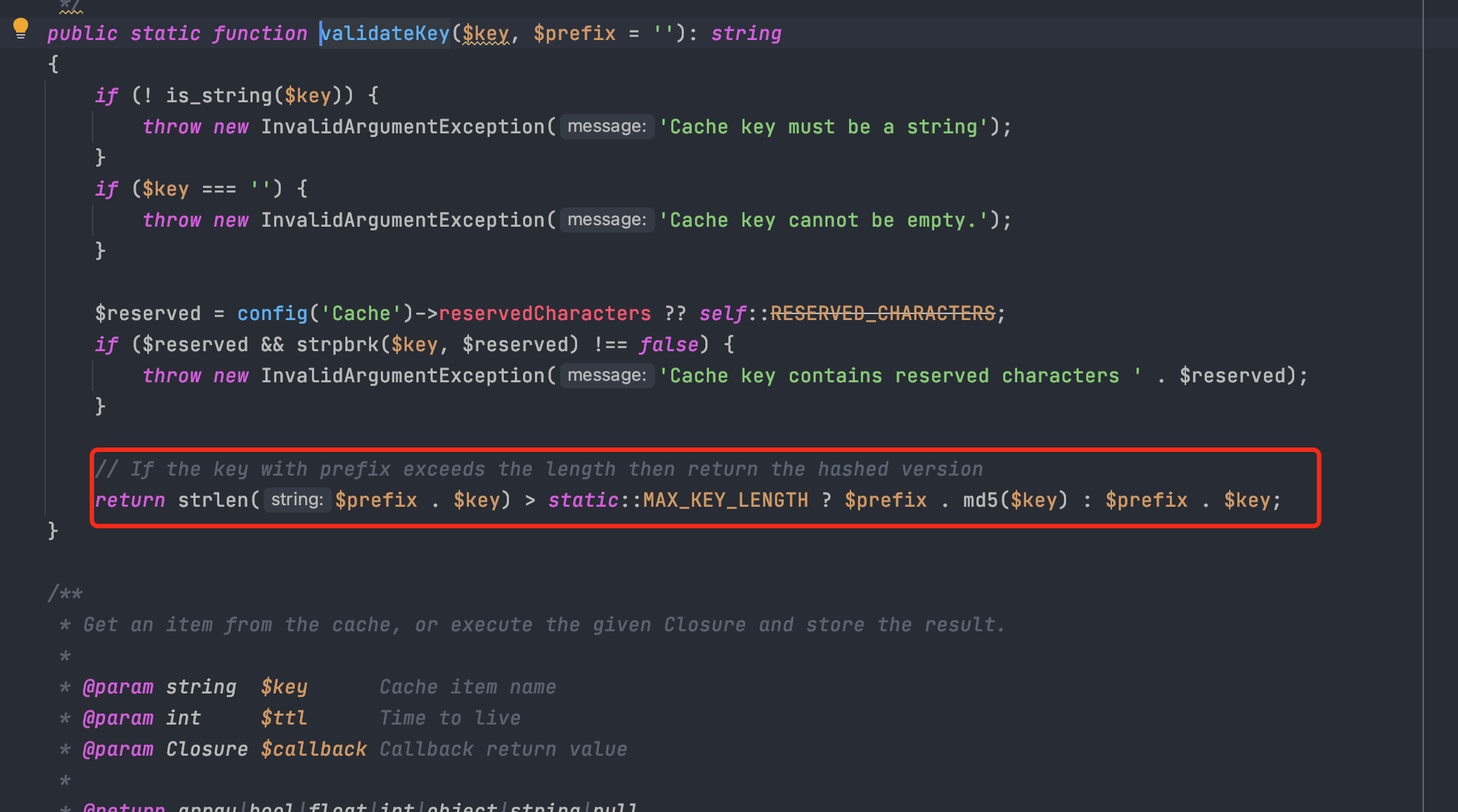This screenshot has height=812, width=1458.
Task: Click the message: hint before 'contains reserved characters'
Action: click(607, 376)
